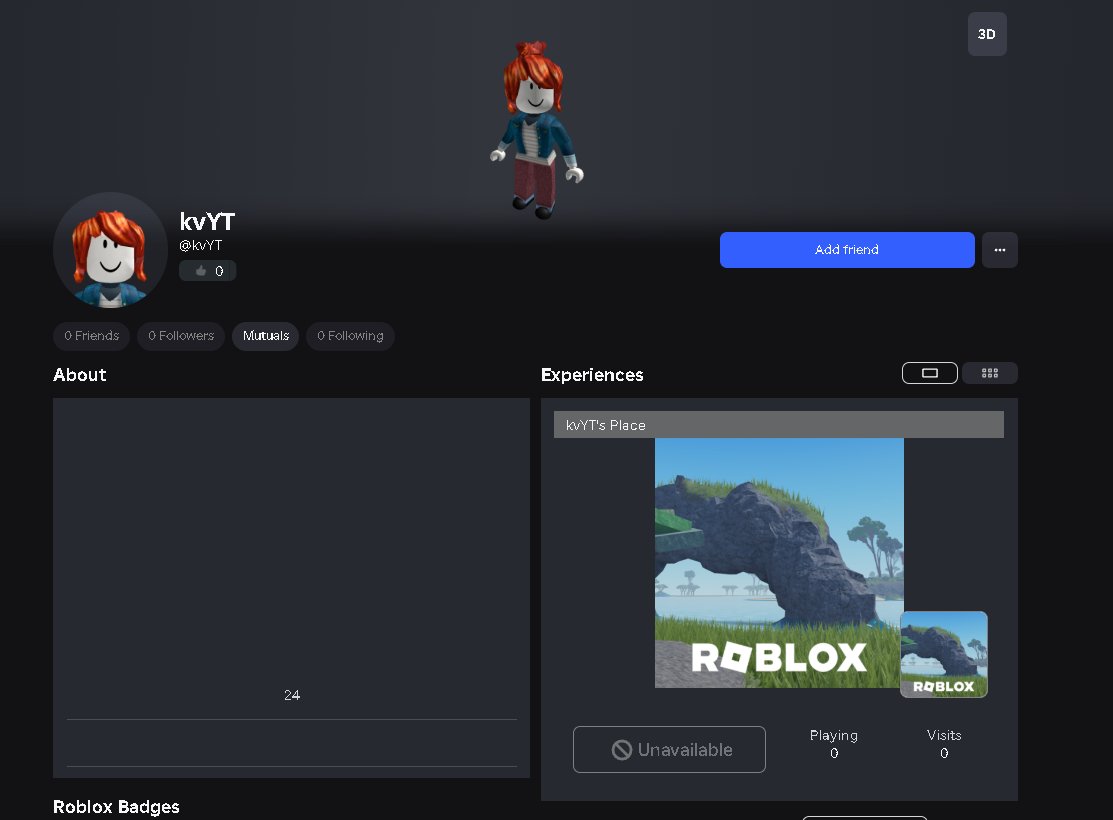Click the large Roblox experience image
This screenshot has height=820, width=1113.
(779, 562)
